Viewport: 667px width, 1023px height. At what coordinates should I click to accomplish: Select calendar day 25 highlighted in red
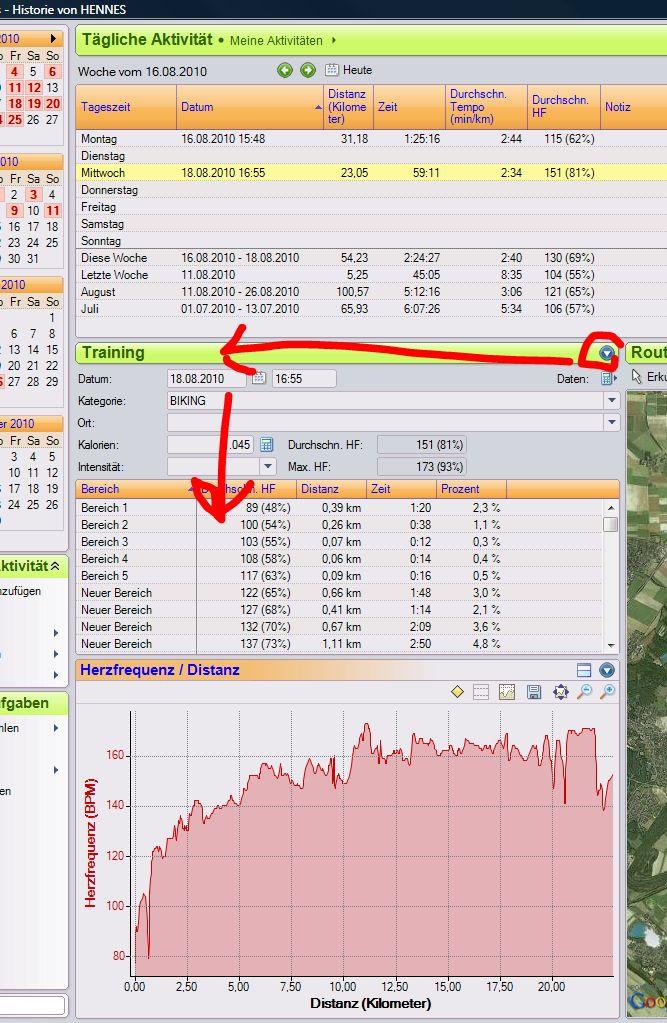tap(14, 119)
